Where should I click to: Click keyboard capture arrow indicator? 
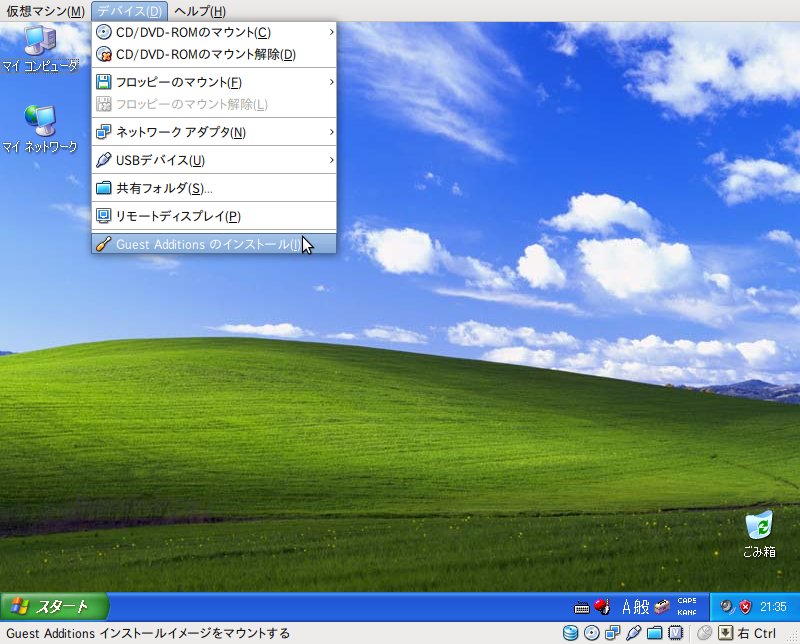coord(725,633)
